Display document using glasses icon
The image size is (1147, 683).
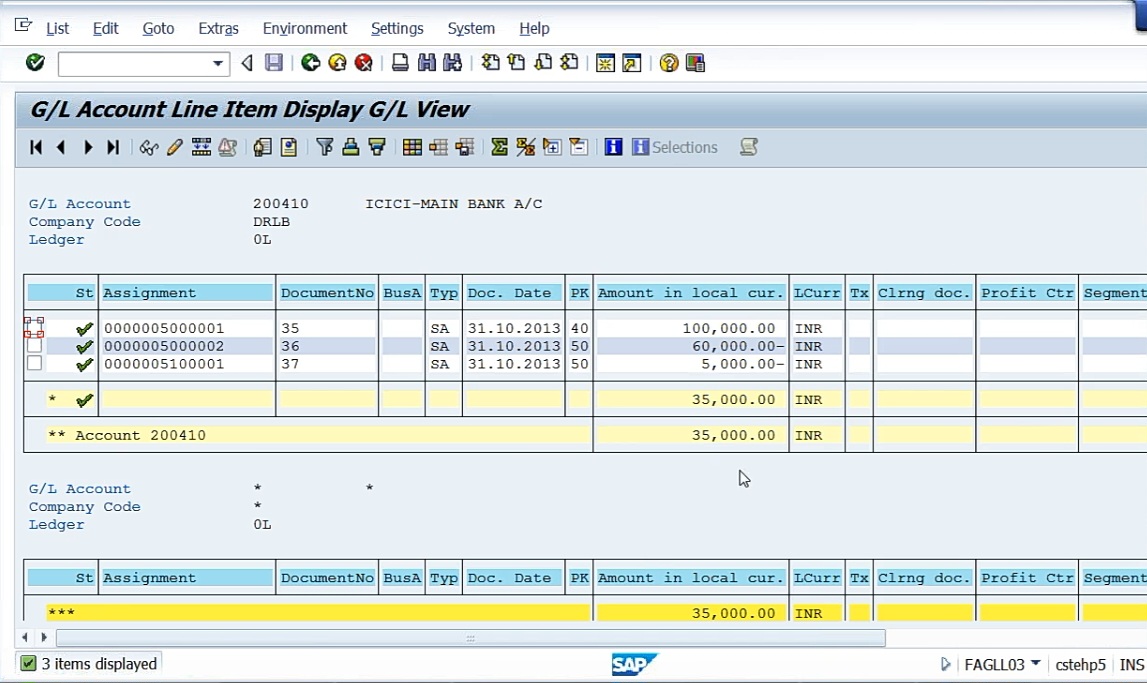tap(148, 147)
